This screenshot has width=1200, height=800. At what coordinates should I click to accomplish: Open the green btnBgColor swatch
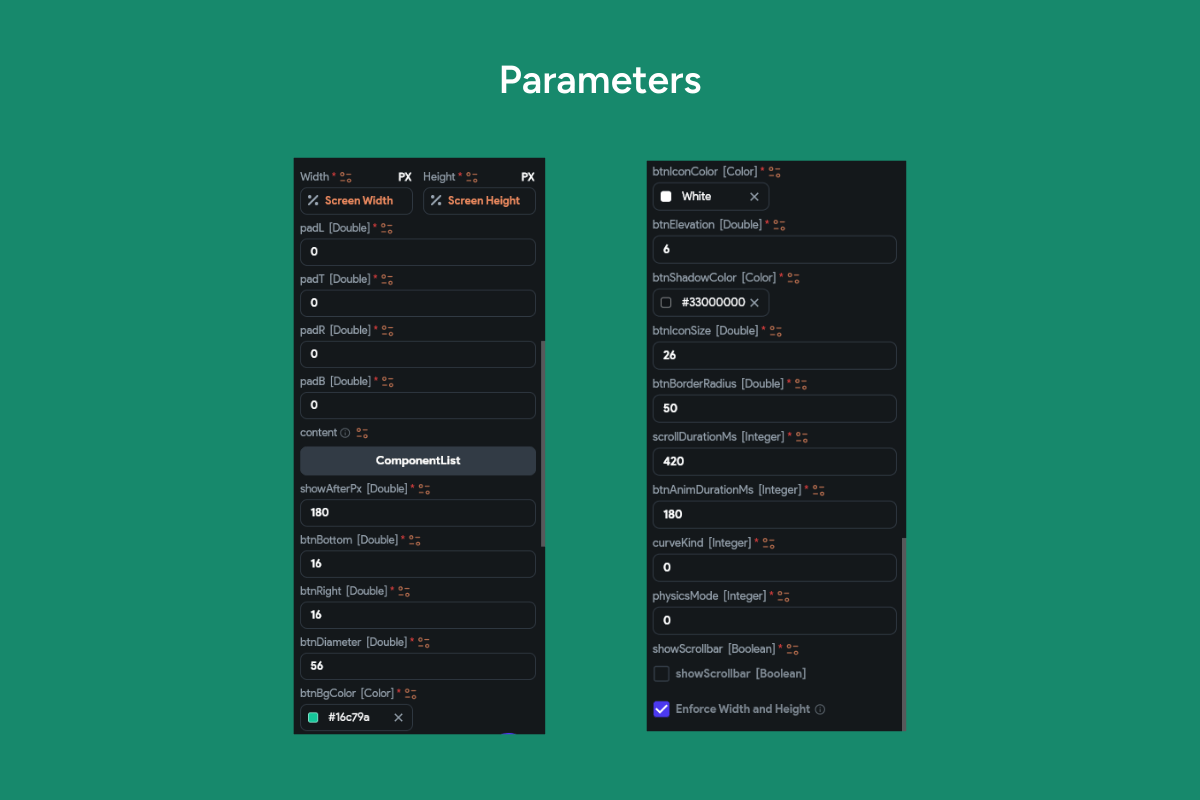[313, 717]
